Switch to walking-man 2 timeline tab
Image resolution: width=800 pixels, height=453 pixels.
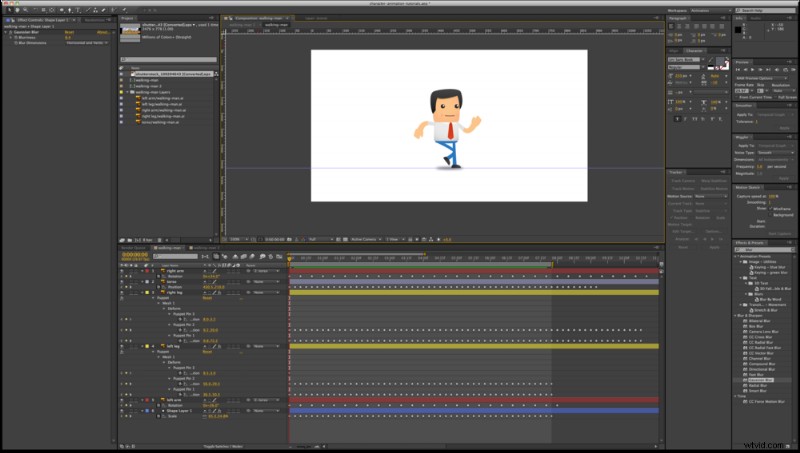point(205,248)
